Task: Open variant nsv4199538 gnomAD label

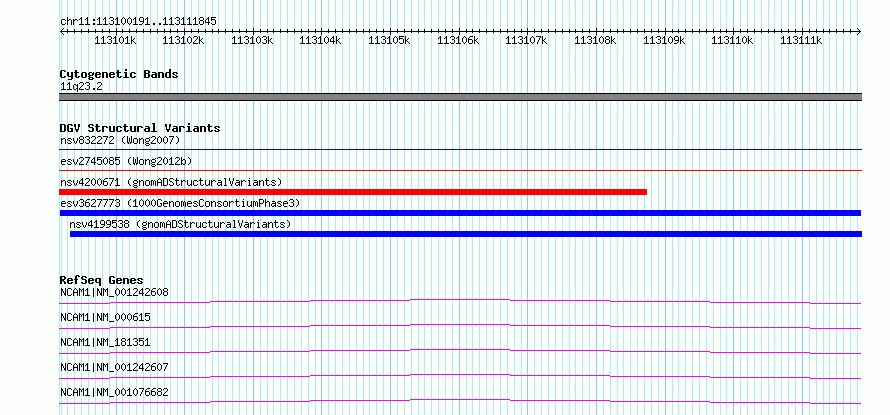Action: [180, 224]
